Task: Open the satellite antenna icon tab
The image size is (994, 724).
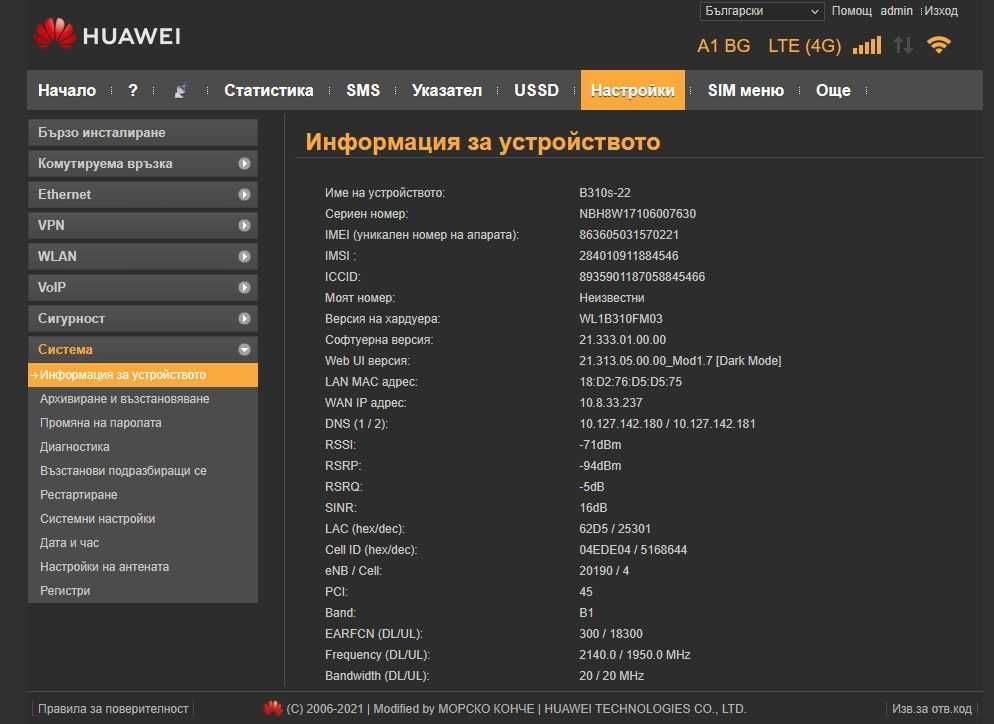Action: click(x=181, y=91)
